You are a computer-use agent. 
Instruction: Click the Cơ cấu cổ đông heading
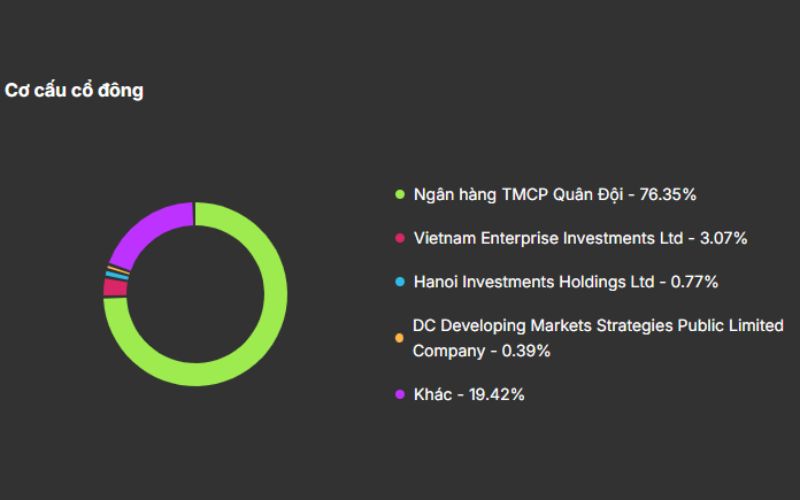point(74,91)
